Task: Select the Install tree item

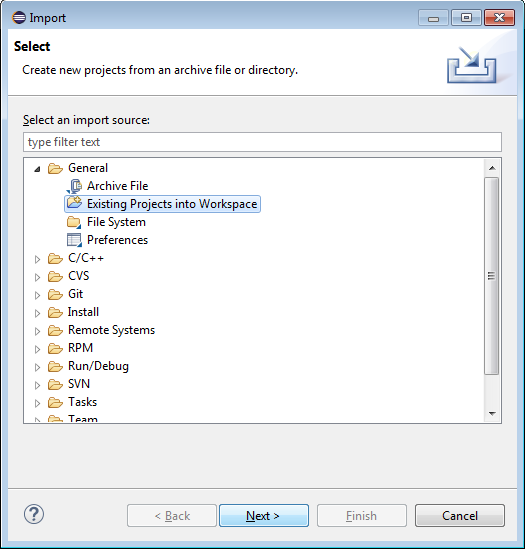Action: tap(83, 312)
